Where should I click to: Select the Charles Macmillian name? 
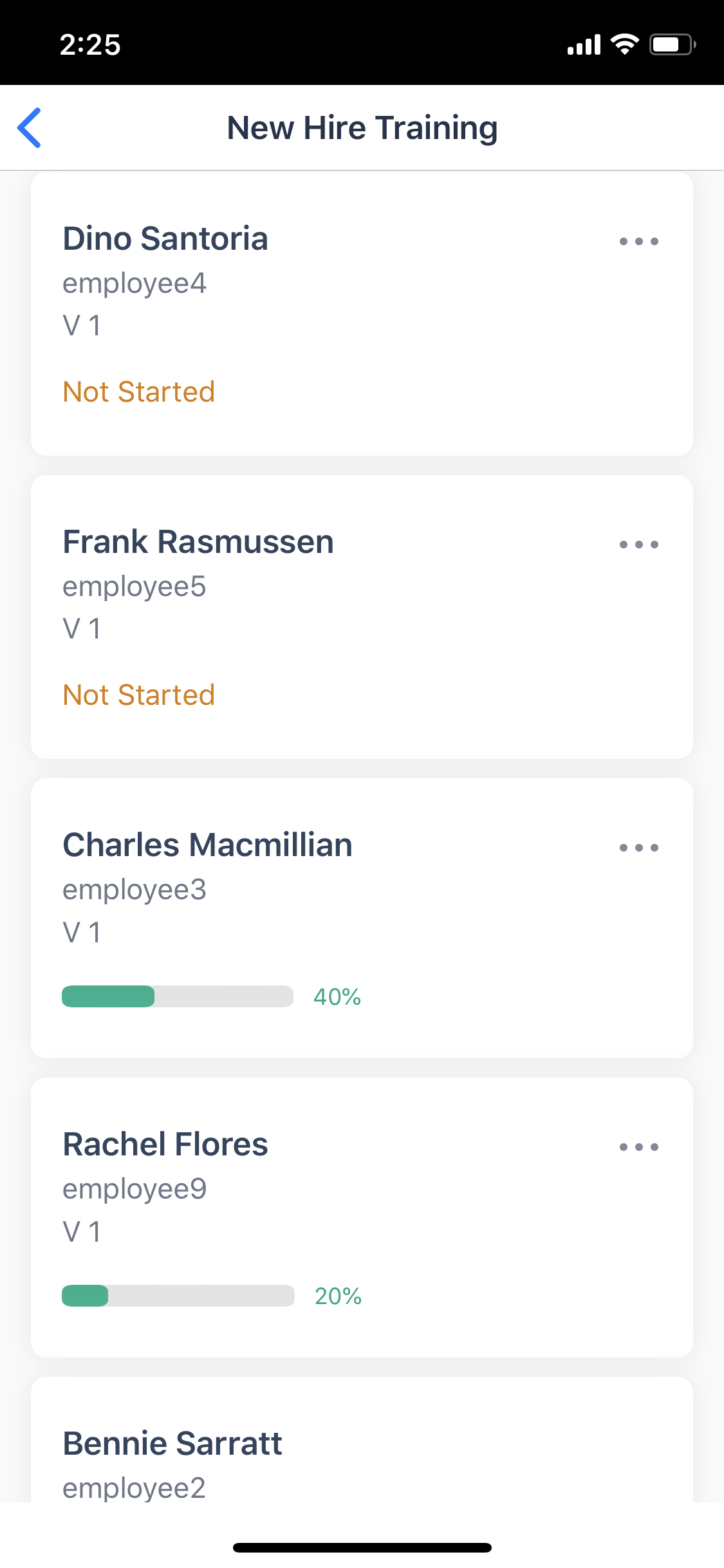207,845
